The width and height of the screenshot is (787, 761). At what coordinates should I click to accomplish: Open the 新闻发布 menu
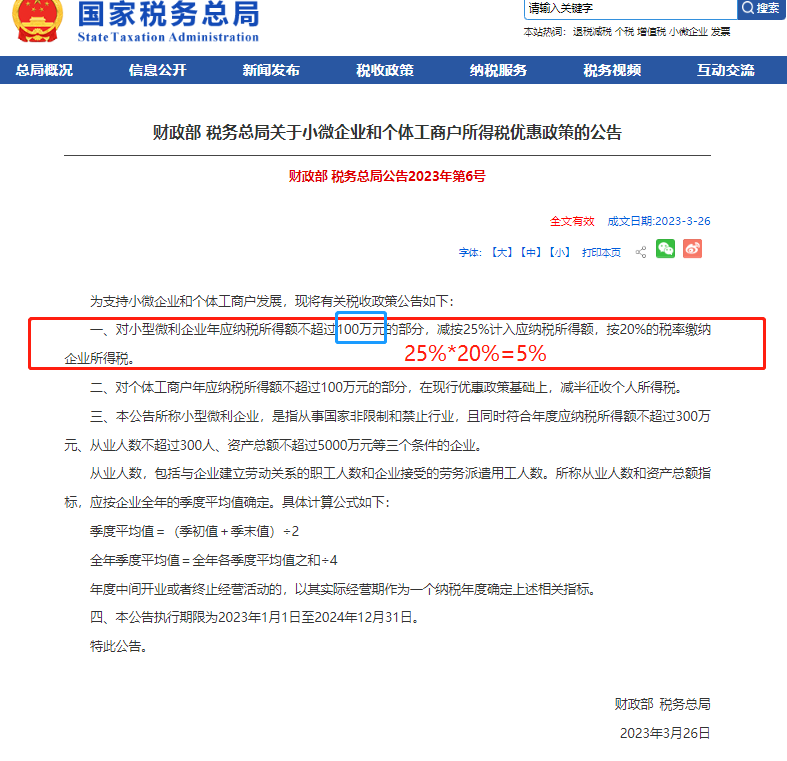point(271,70)
